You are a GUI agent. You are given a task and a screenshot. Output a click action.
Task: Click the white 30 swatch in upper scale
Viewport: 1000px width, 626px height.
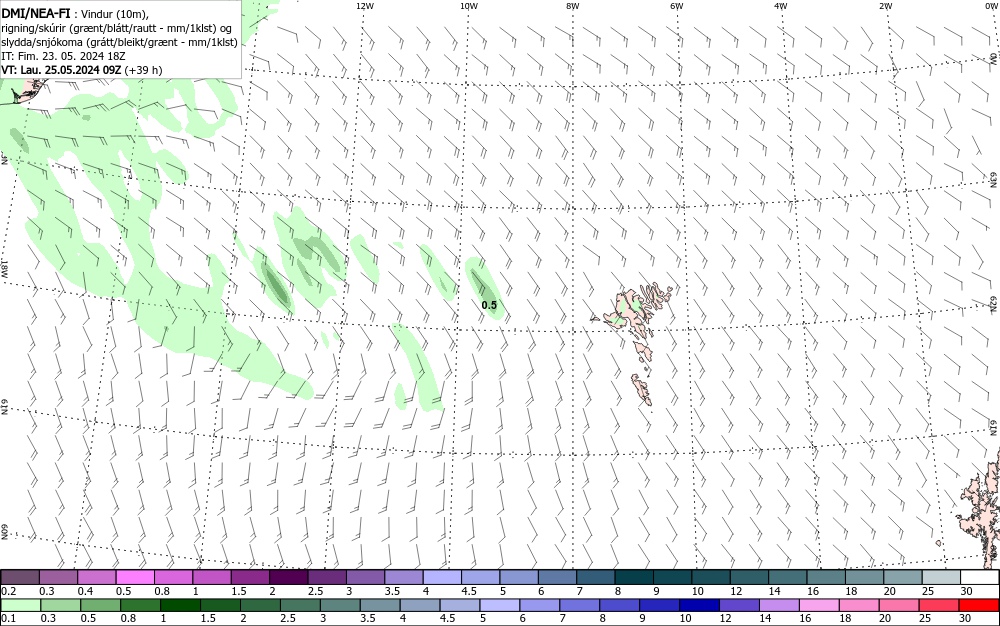pyautogui.click(x=980, y=578)
